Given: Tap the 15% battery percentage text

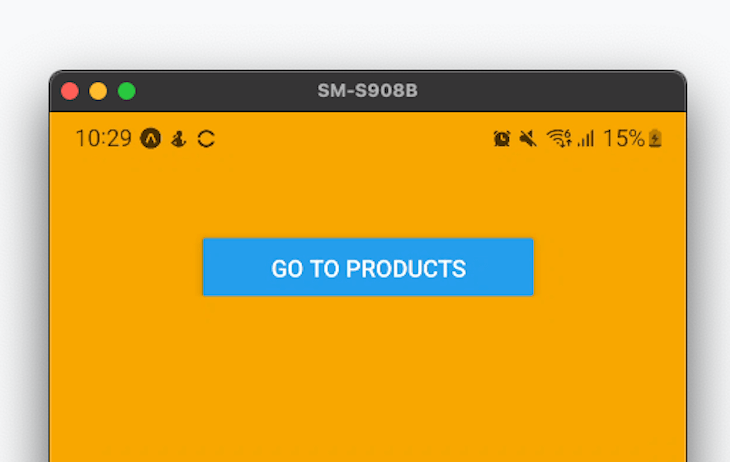Looking at the screenshot, I should tap(624, 138).
